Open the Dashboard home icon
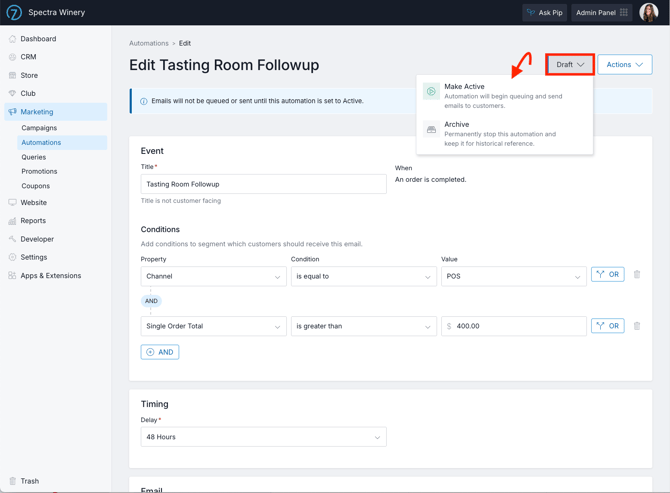Viewport: 670px width, 493px height. tap(12, 39)
